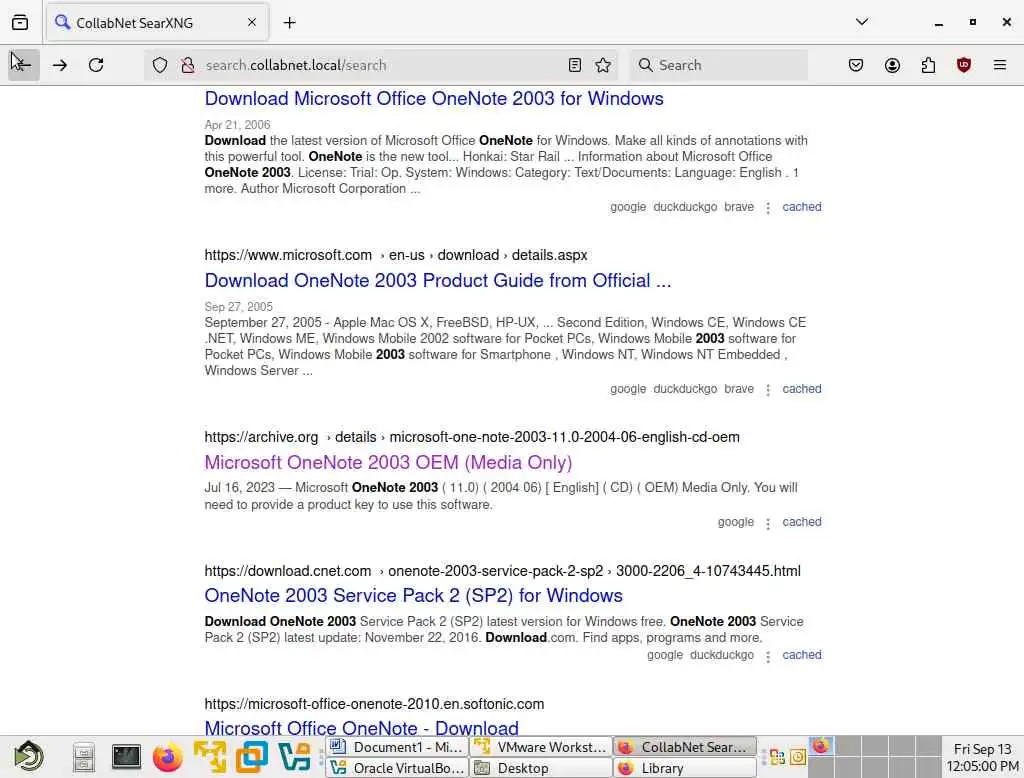
Task: Open cached link for first OneNote result
Action: (801, 207)
